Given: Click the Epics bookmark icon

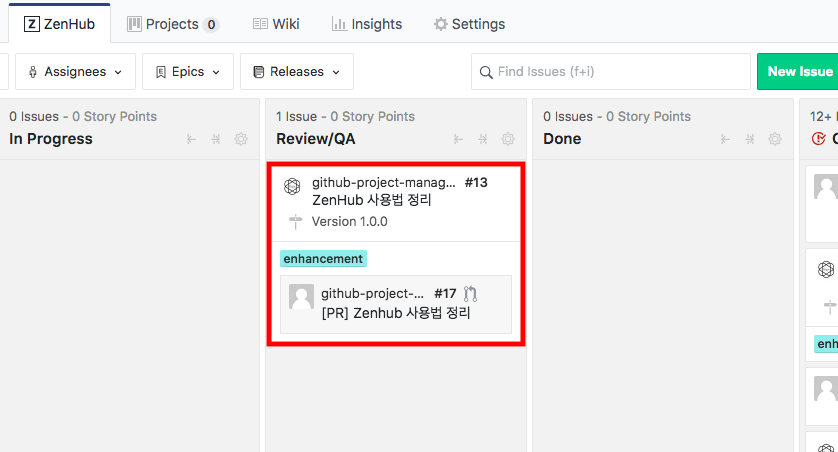Looking at the screenshot, I should pos(160,72).
